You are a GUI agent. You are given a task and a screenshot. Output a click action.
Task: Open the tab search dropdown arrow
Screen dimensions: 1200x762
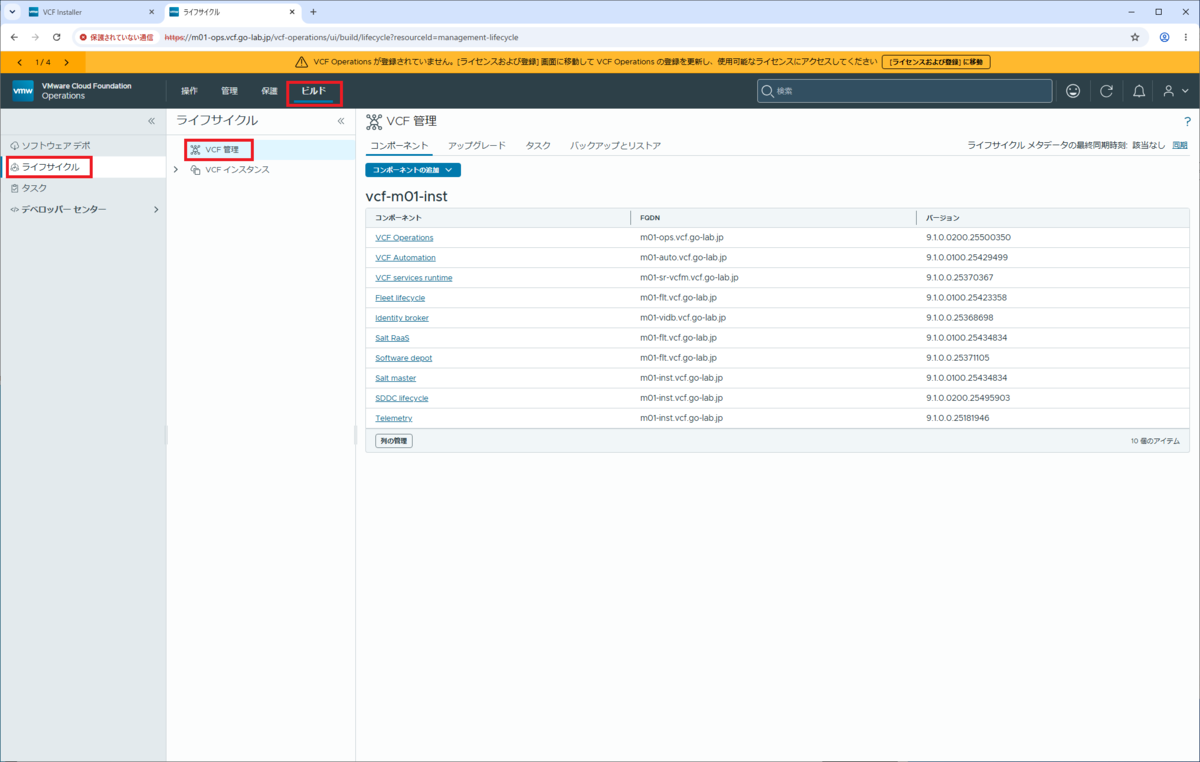11,12
